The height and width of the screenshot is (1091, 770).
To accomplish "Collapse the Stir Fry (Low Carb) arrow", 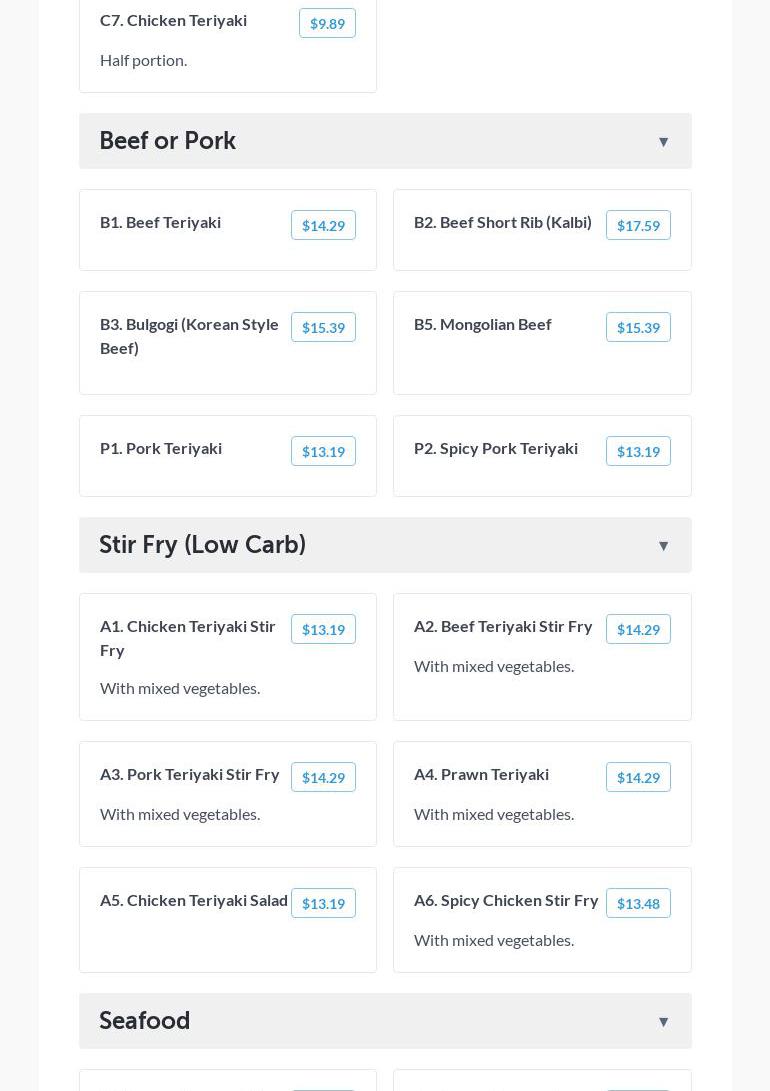I will click(x=663, y=546).
